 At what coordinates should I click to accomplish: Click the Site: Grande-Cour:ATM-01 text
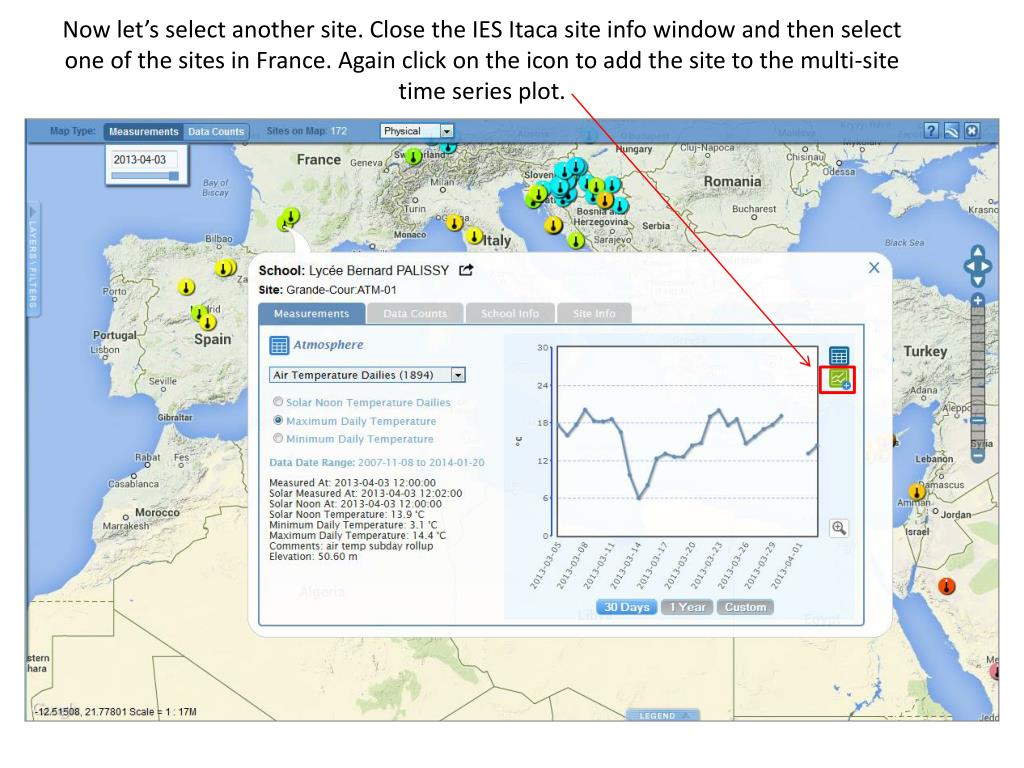click(327, 290)
